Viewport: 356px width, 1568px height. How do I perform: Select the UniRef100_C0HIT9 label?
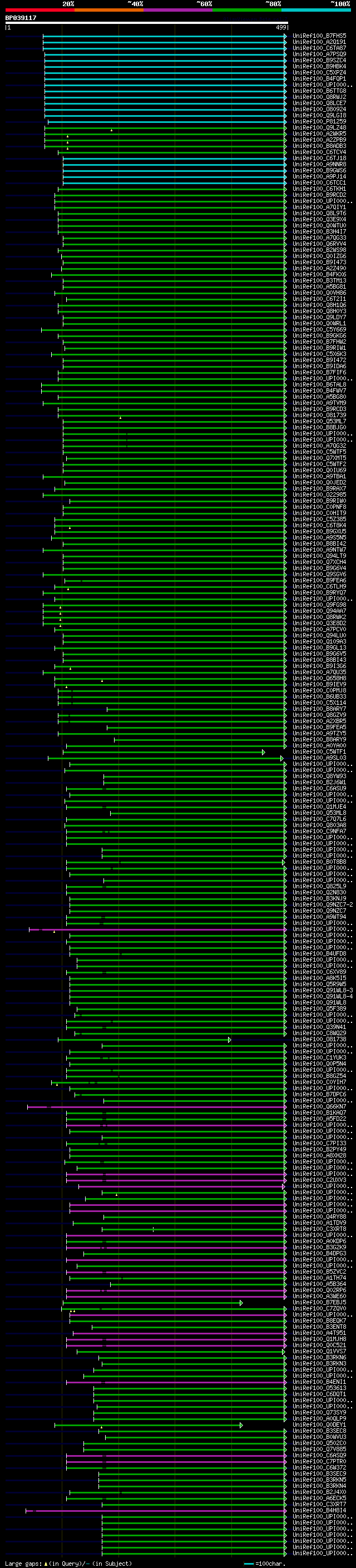coord(319,513)
